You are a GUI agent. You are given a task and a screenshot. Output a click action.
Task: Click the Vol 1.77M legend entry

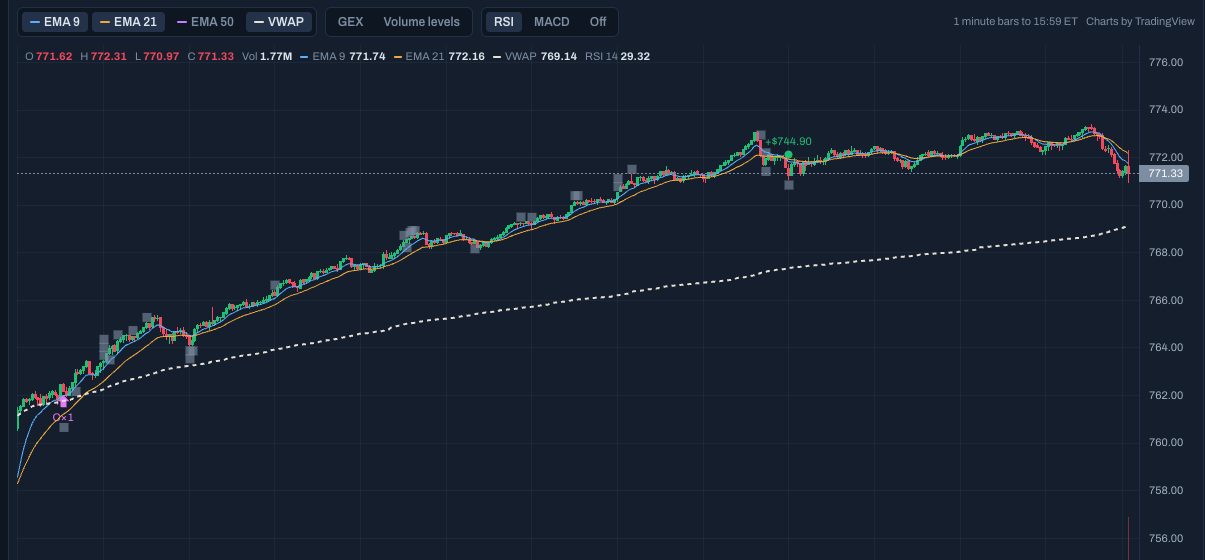(x=267, y=56)
